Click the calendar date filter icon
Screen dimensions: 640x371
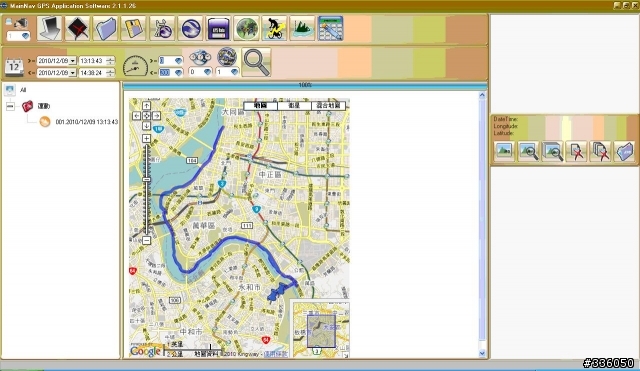point(14,67)
